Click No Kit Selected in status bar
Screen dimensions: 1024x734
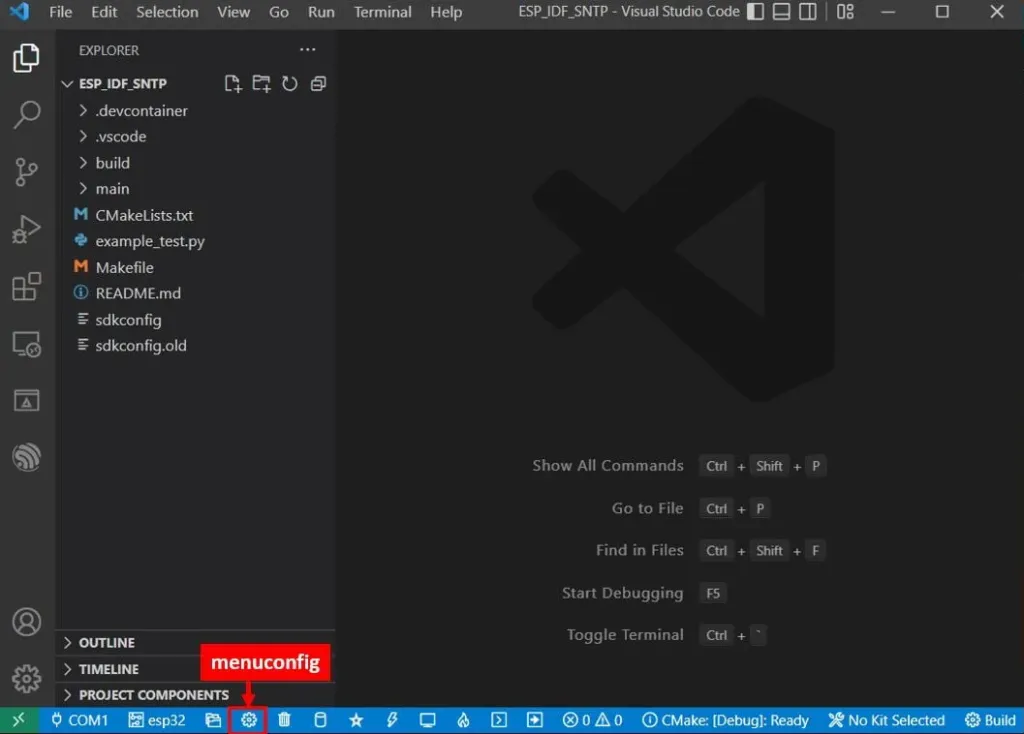tap(887, 720)
